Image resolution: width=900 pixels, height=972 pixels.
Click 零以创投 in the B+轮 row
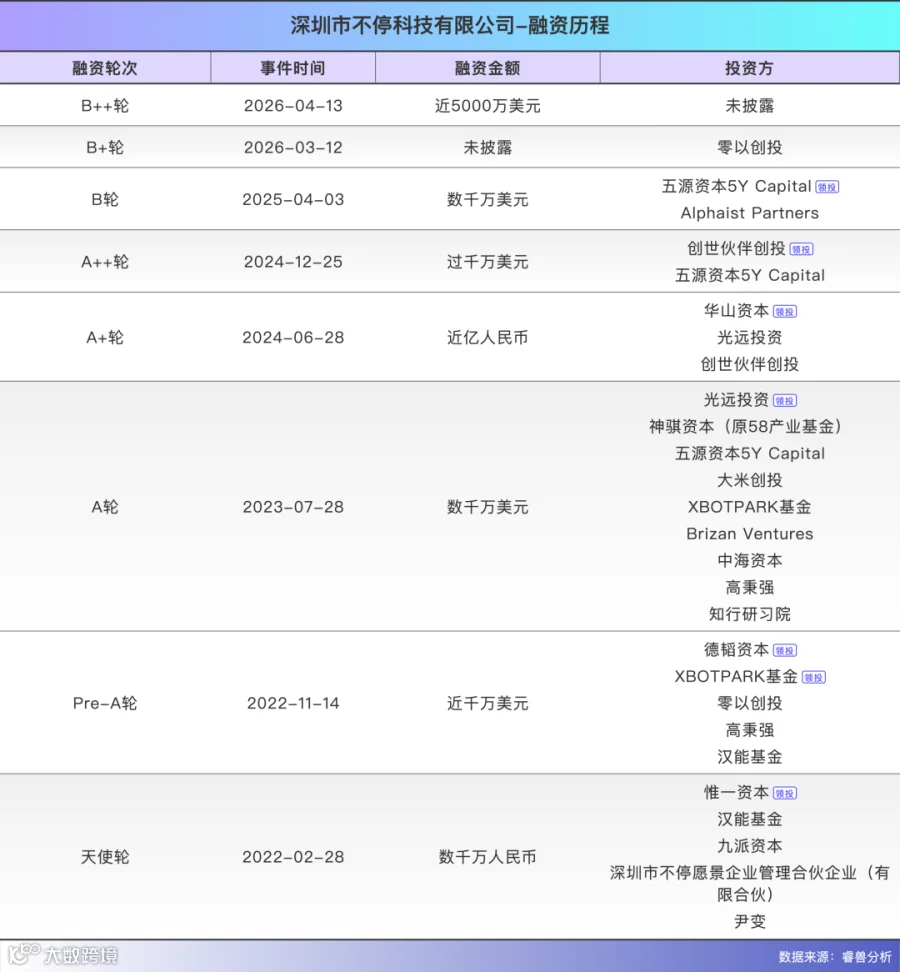(x=749, y=148)
